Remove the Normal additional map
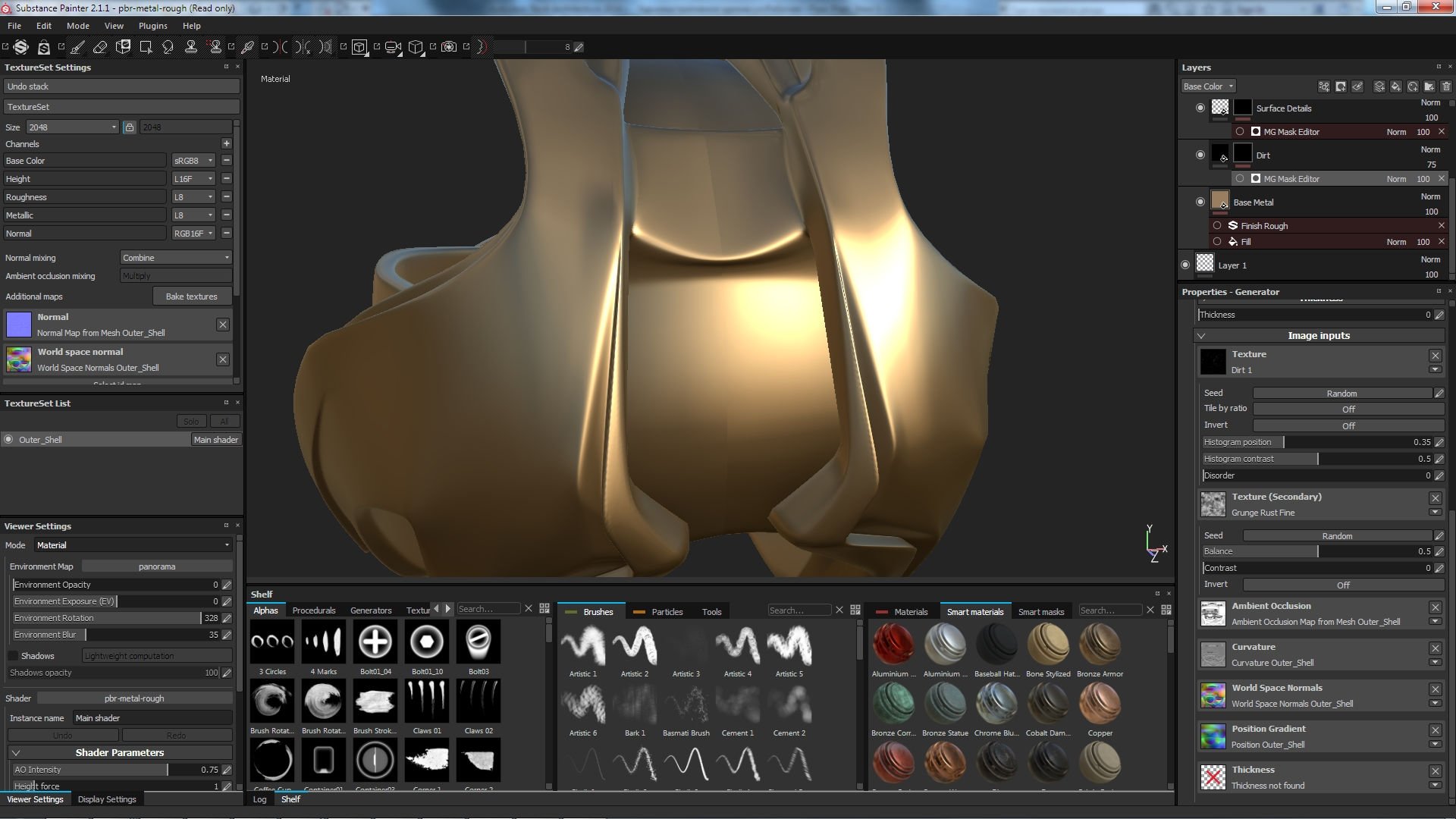 tap(223, 325)
